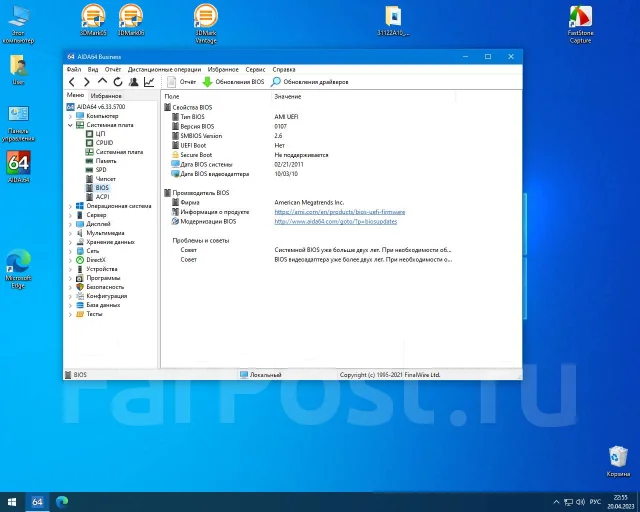Expand the Мультимедиа tree node
This screenshot has height=512, width=640.
click(70, 233)
